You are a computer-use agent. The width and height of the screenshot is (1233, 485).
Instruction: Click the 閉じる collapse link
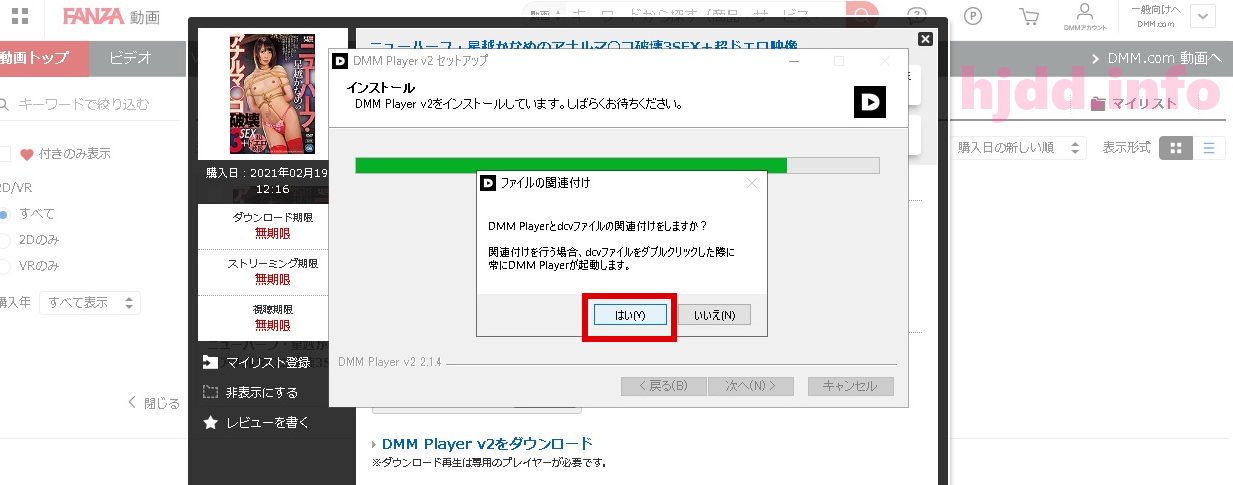pos(153,403)
